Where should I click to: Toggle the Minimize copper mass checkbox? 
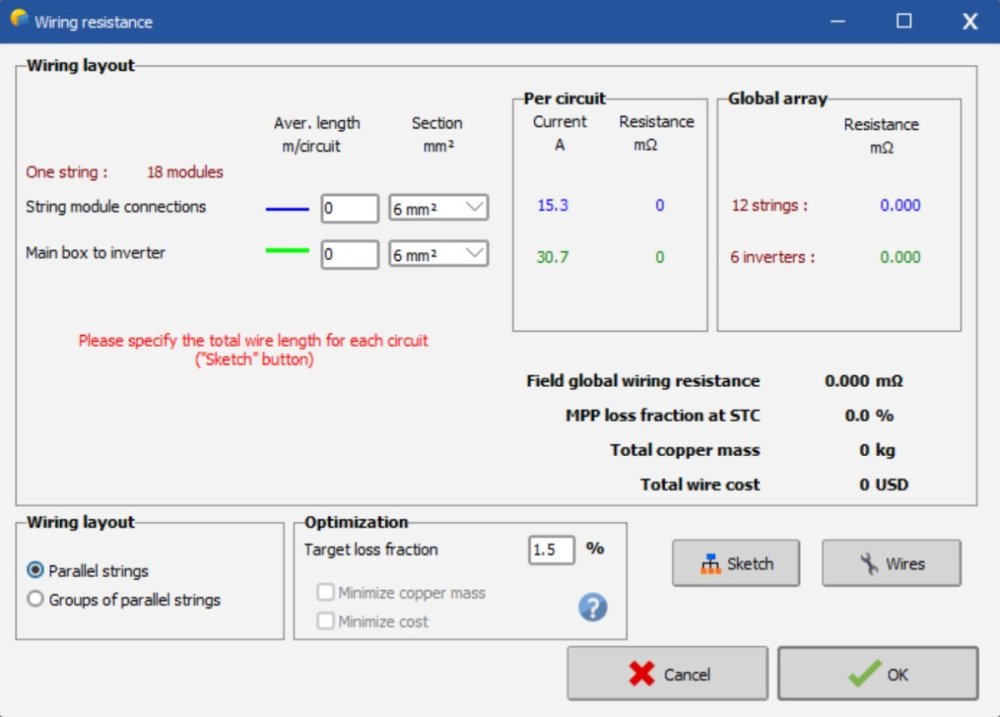coord(325,593)
